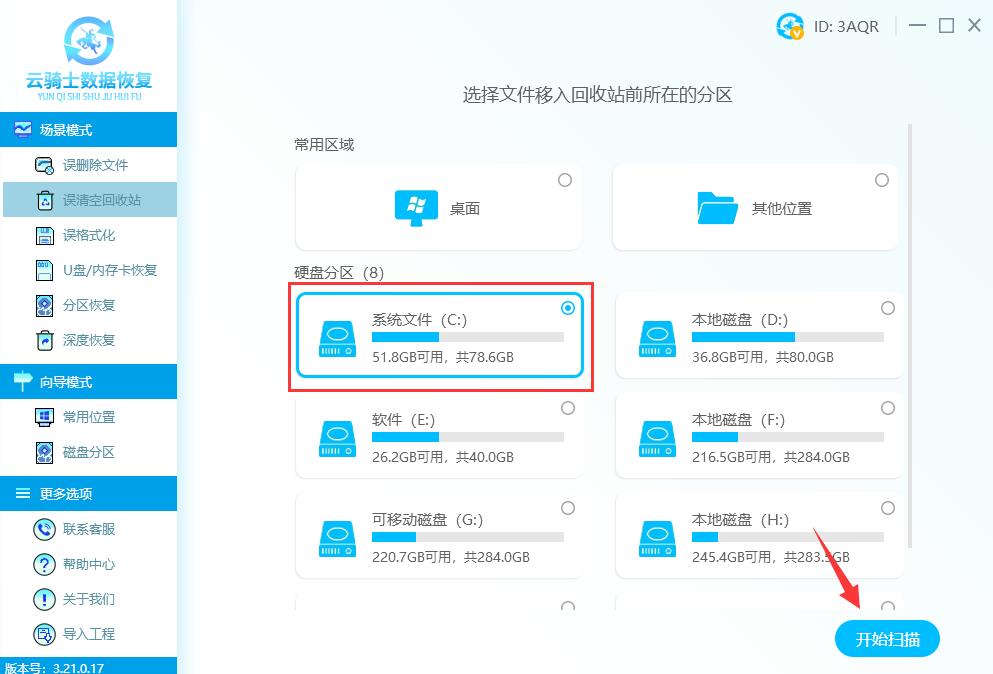Viewport: 993px width, 674px height.
Task: Open the 常用位置 menu item
Action: pyautogui.click(x=89, y=417)
